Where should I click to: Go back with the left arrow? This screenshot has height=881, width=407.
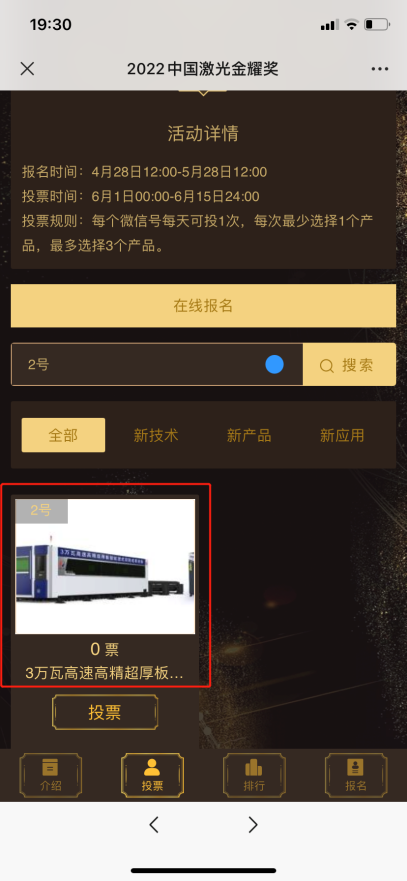click(x=153, y=824)
